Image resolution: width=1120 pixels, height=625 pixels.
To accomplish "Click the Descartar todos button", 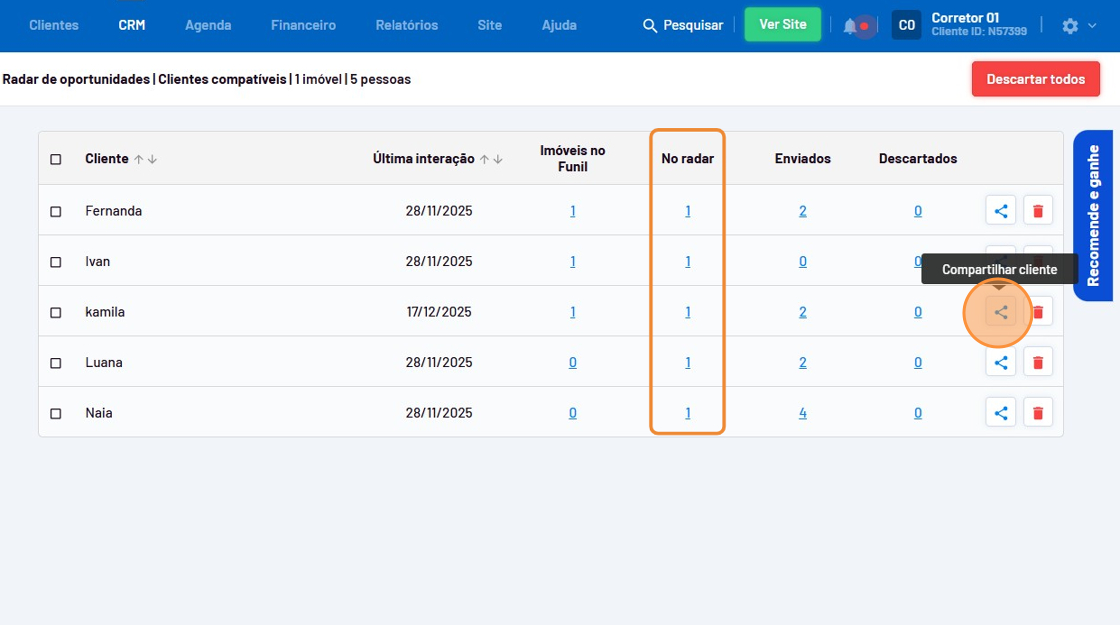I will click(x=1035, y=79).
